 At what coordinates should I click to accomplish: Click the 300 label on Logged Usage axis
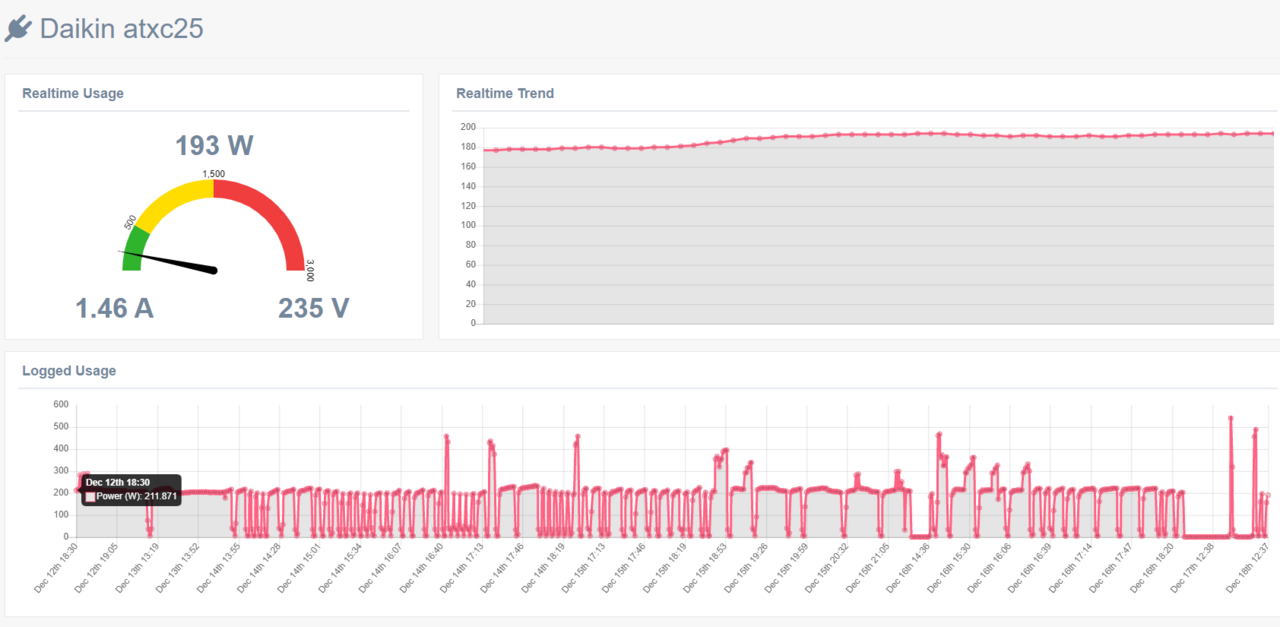coord(61,471)
